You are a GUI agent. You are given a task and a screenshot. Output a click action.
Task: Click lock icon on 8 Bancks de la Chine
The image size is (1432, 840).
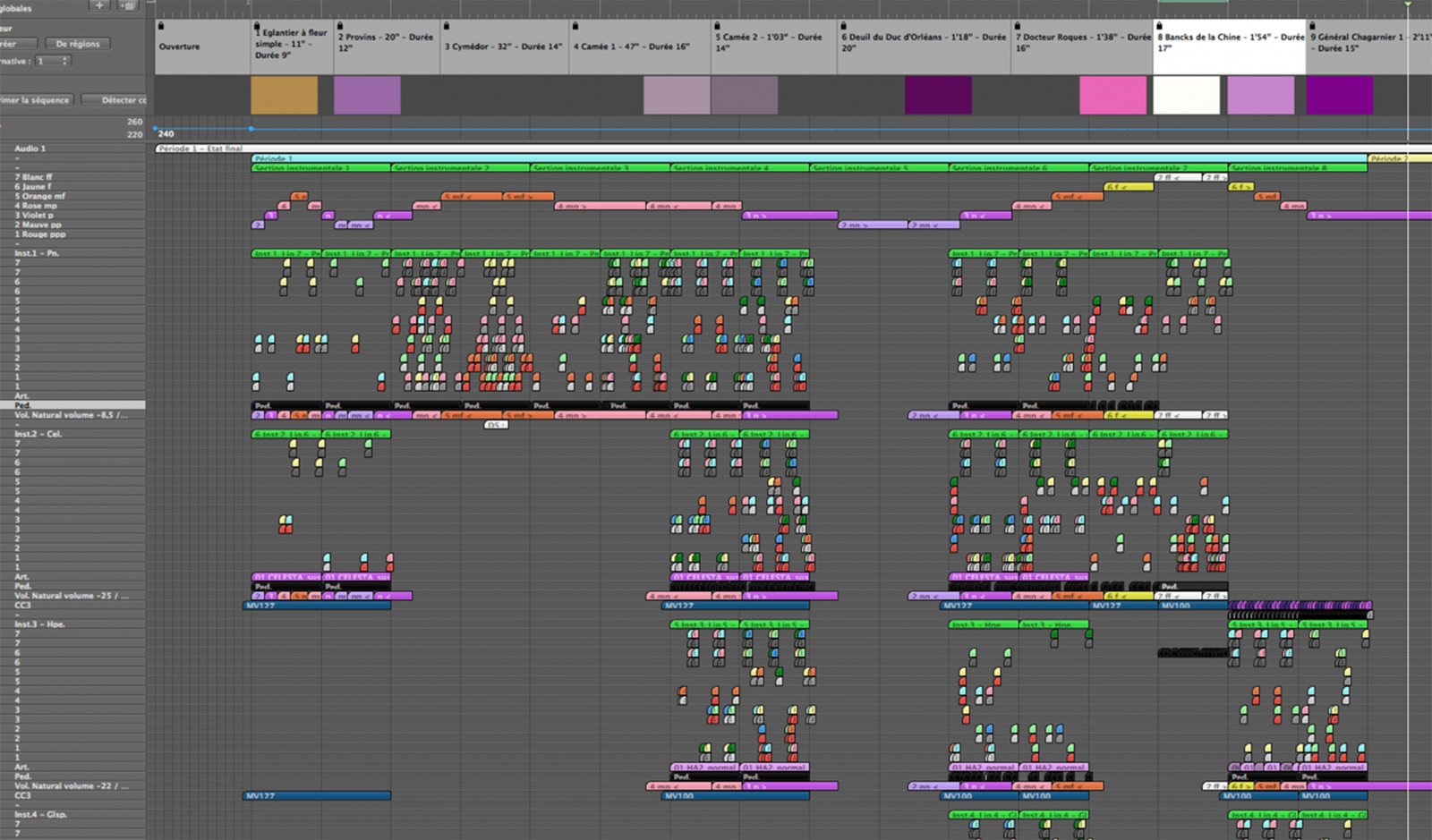1160,26
